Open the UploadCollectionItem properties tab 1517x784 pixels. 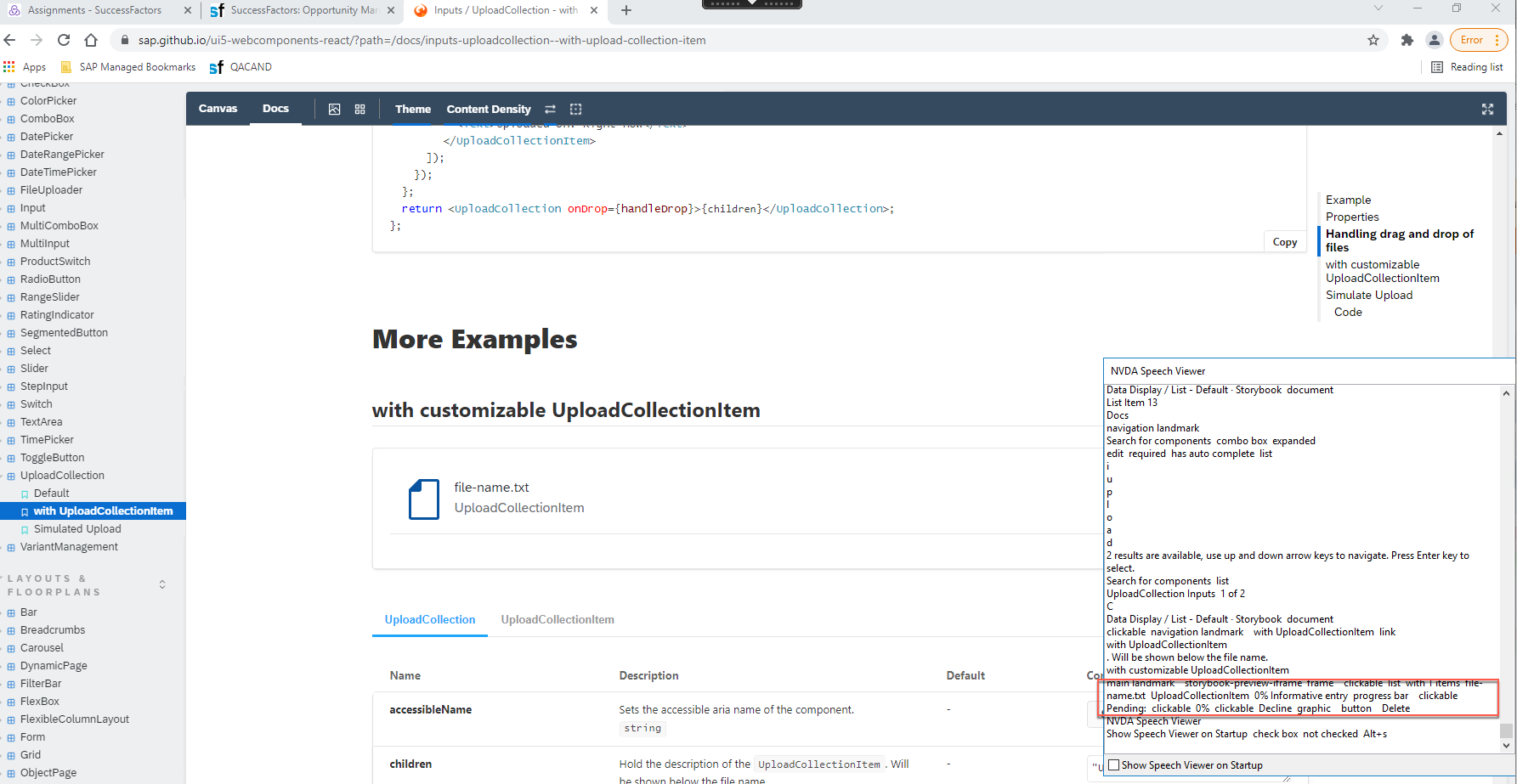558,619
